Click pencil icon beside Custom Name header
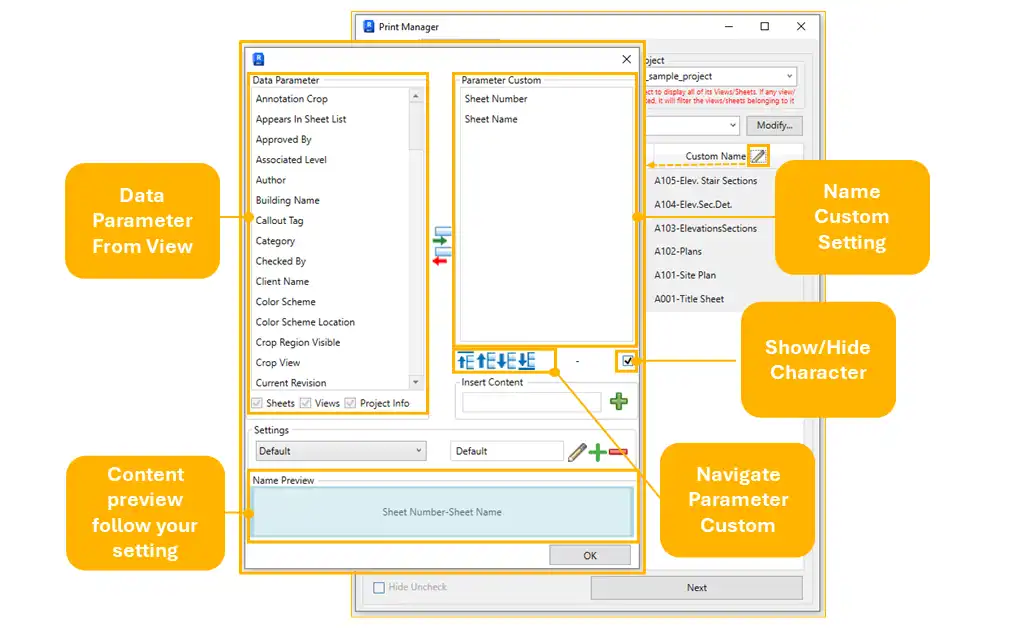 tap(759, 156)
